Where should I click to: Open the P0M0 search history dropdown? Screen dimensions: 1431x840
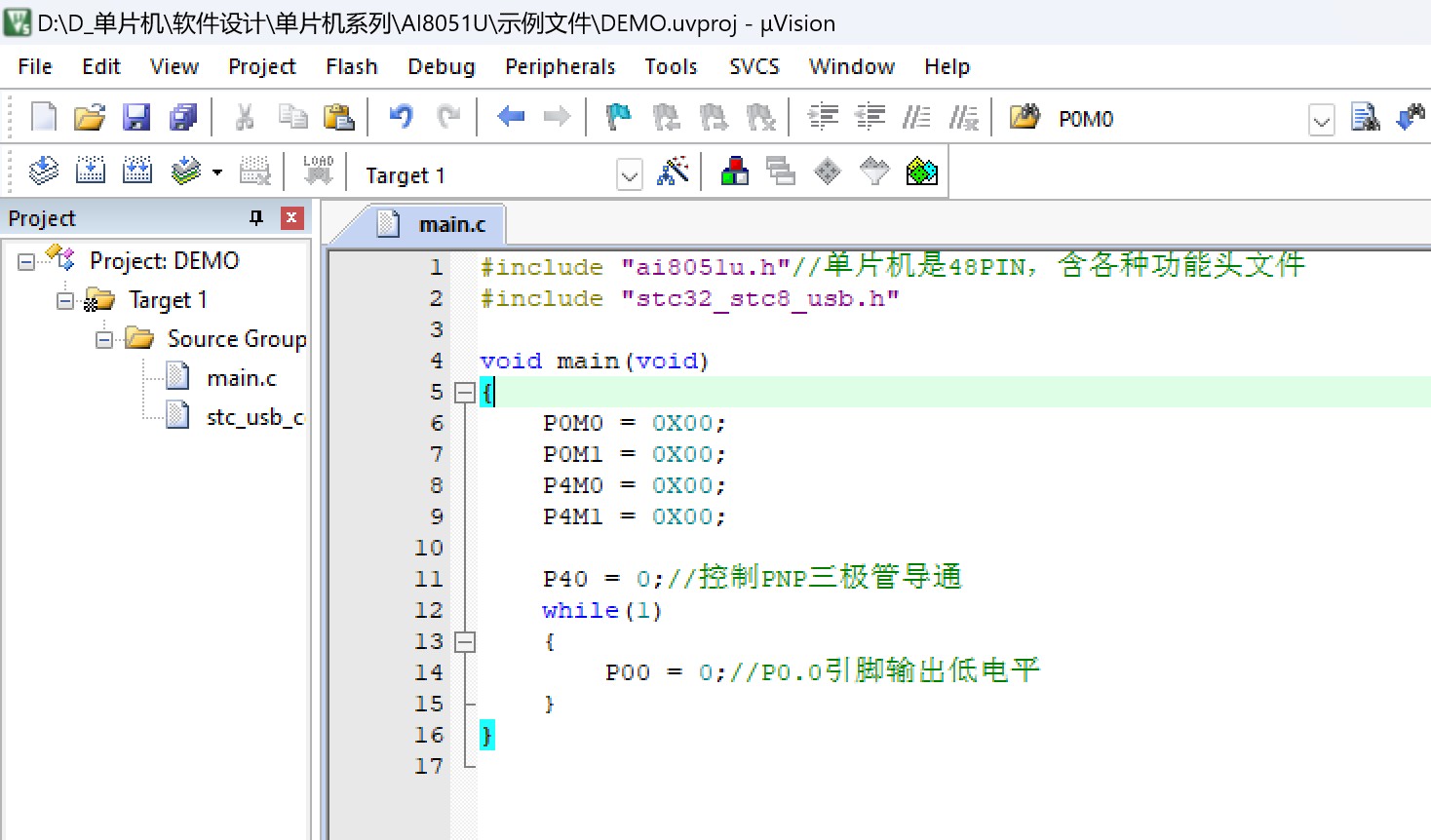click(1321, 120)
